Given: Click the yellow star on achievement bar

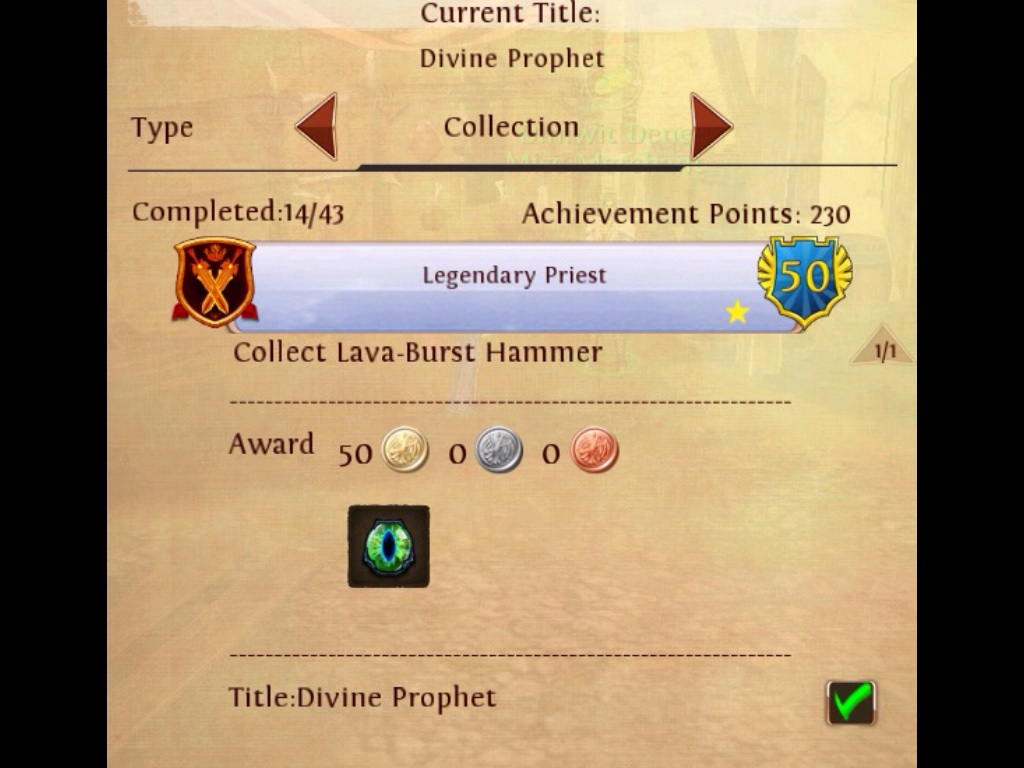Looking at the screenshot, I should 737,312.
